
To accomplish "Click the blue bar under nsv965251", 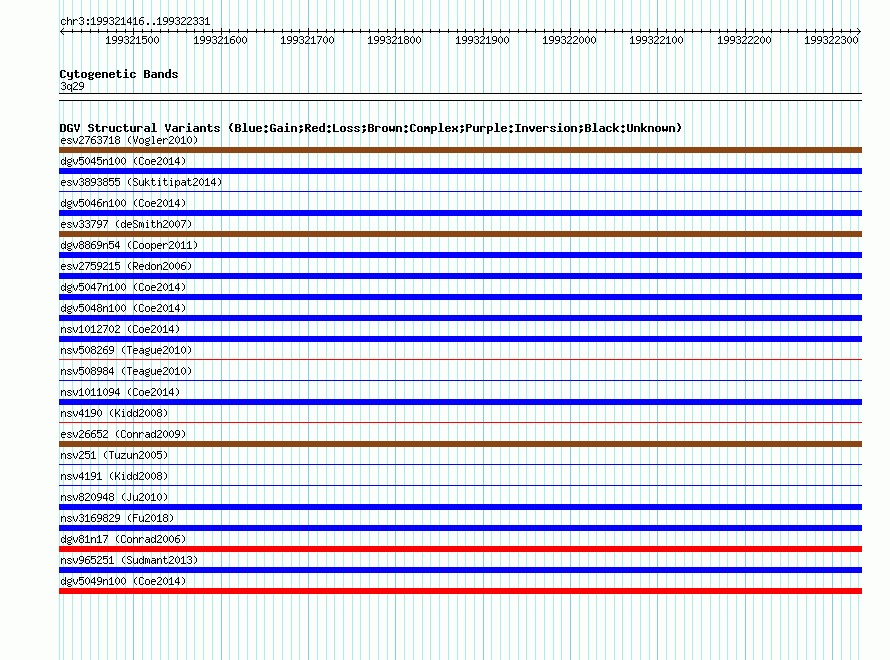I will (x=460, y=570).
